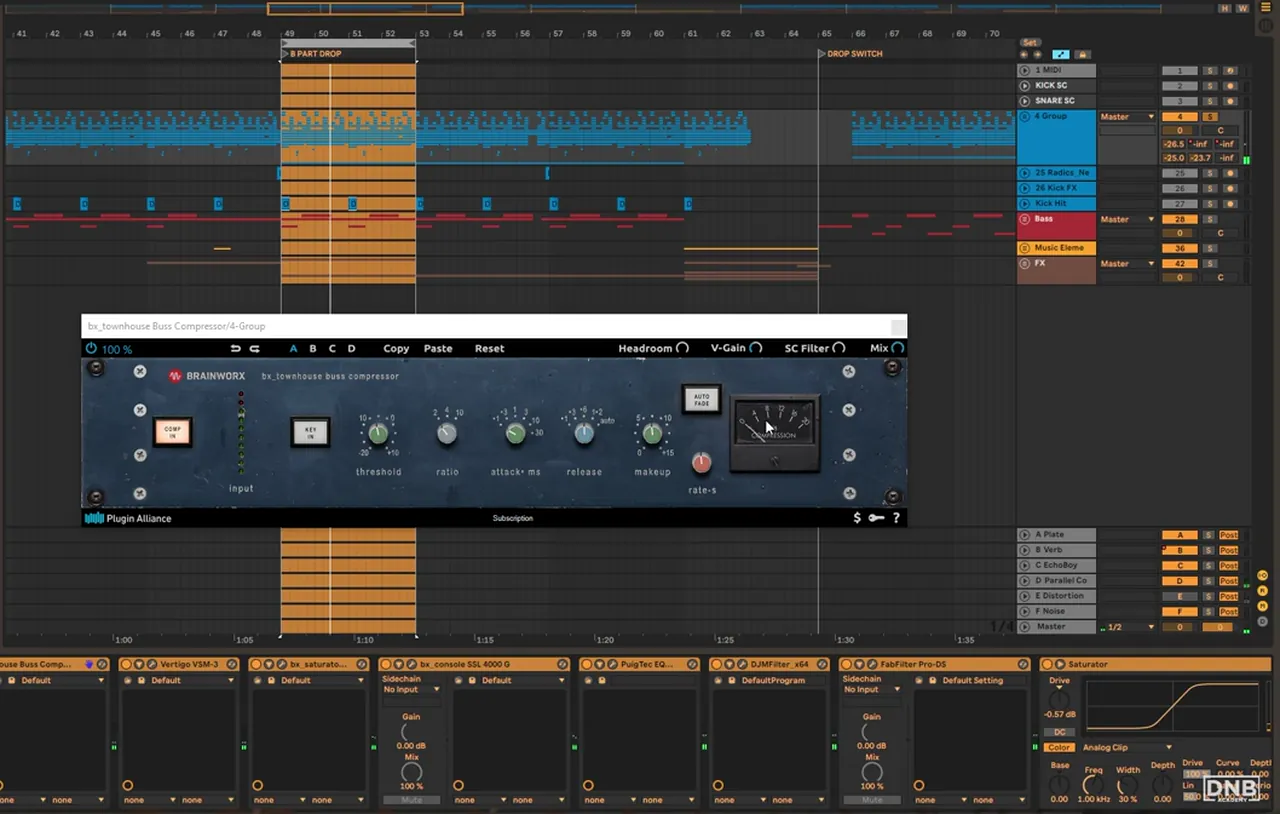The image size is (1280, 814).
Task: Toggle the COMP IN switch
Action: tap(172, 432)
